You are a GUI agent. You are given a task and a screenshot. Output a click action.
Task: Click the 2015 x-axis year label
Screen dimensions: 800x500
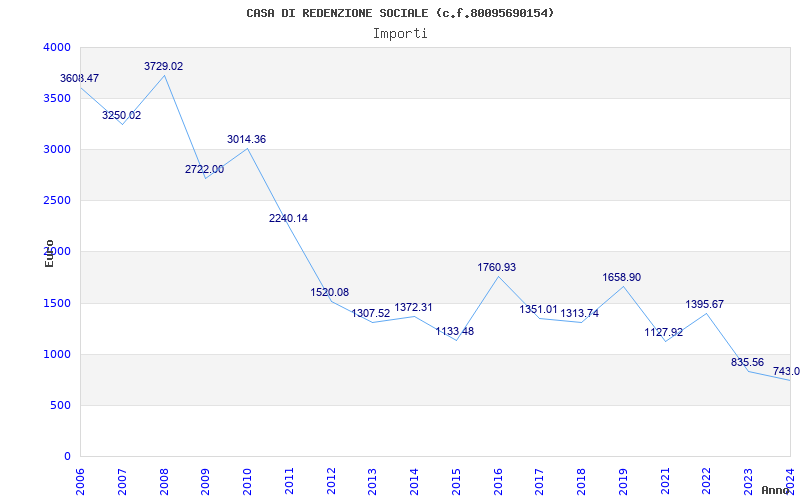click(x=457, y=481)
